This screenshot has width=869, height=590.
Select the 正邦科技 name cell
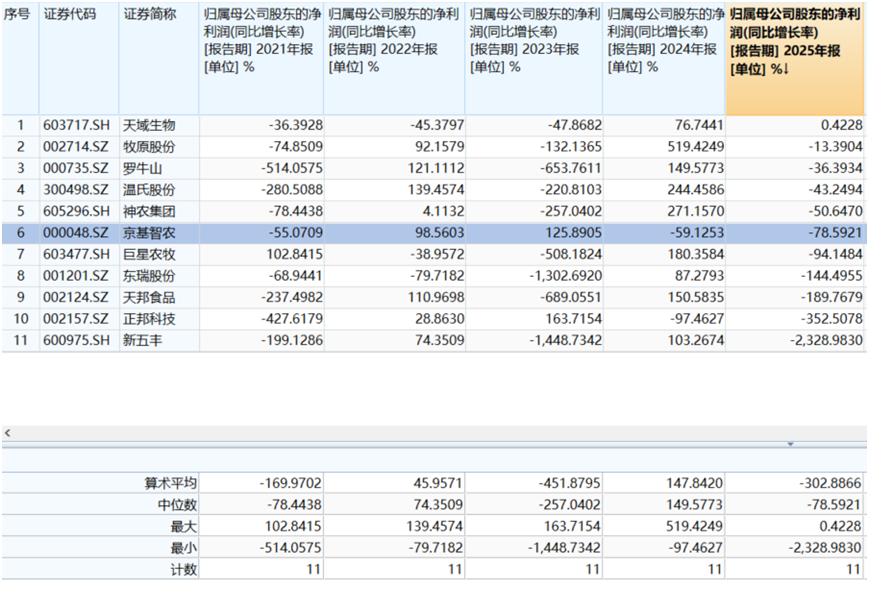149,319
